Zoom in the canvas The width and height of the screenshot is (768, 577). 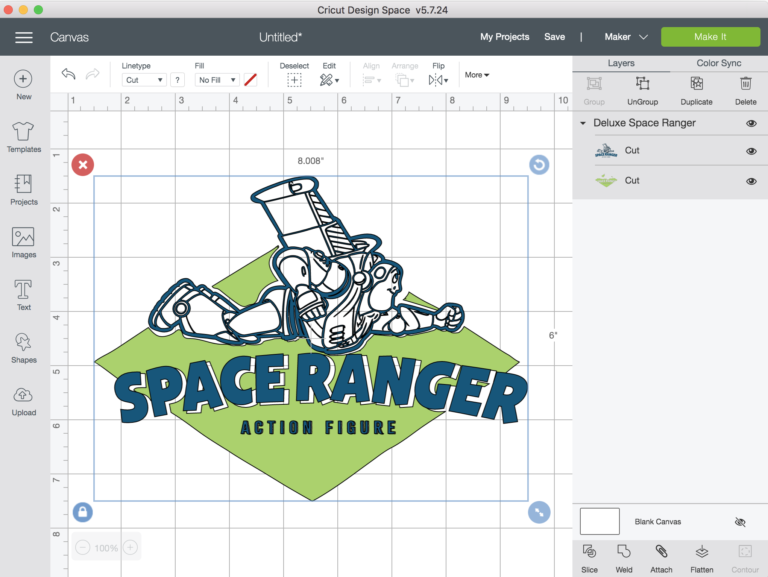[x=130, y=547]
